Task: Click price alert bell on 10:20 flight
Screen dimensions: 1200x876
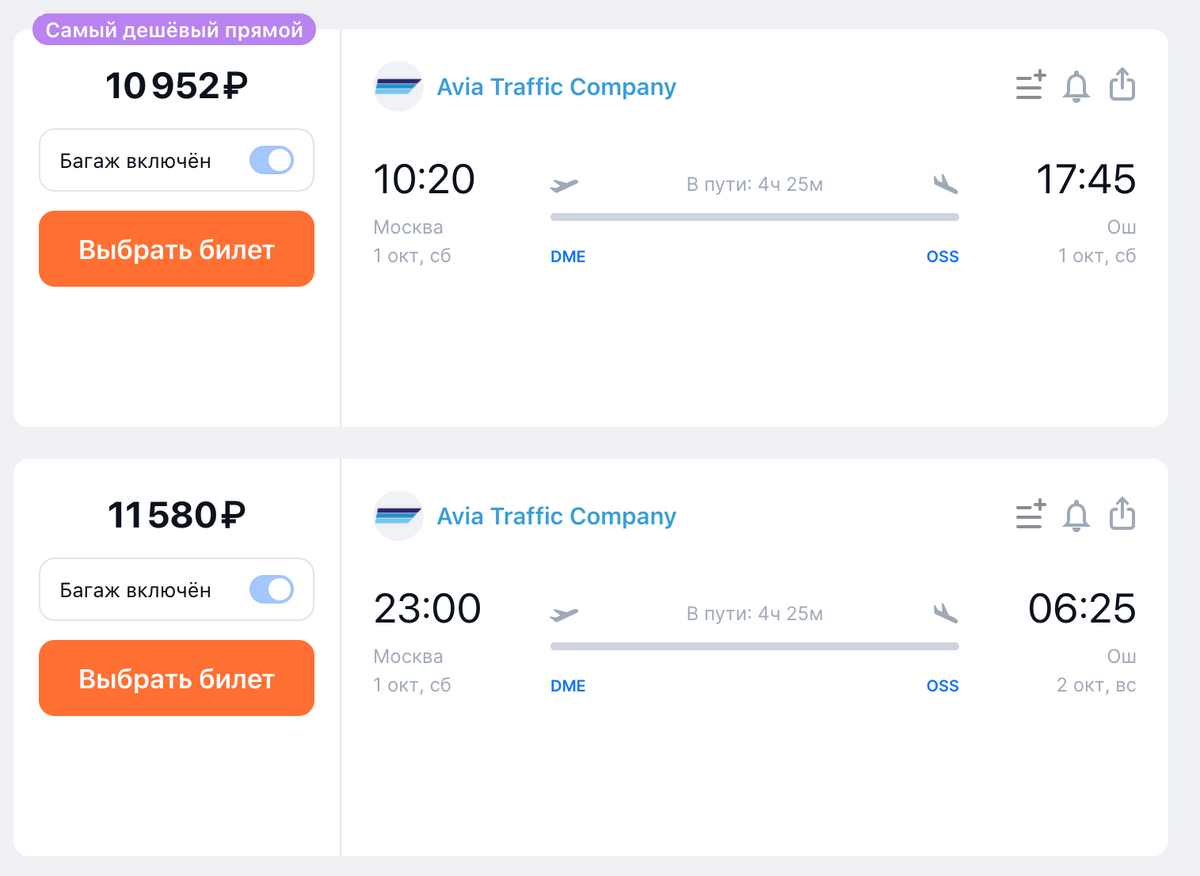Action: click(x=1076, y=87)
